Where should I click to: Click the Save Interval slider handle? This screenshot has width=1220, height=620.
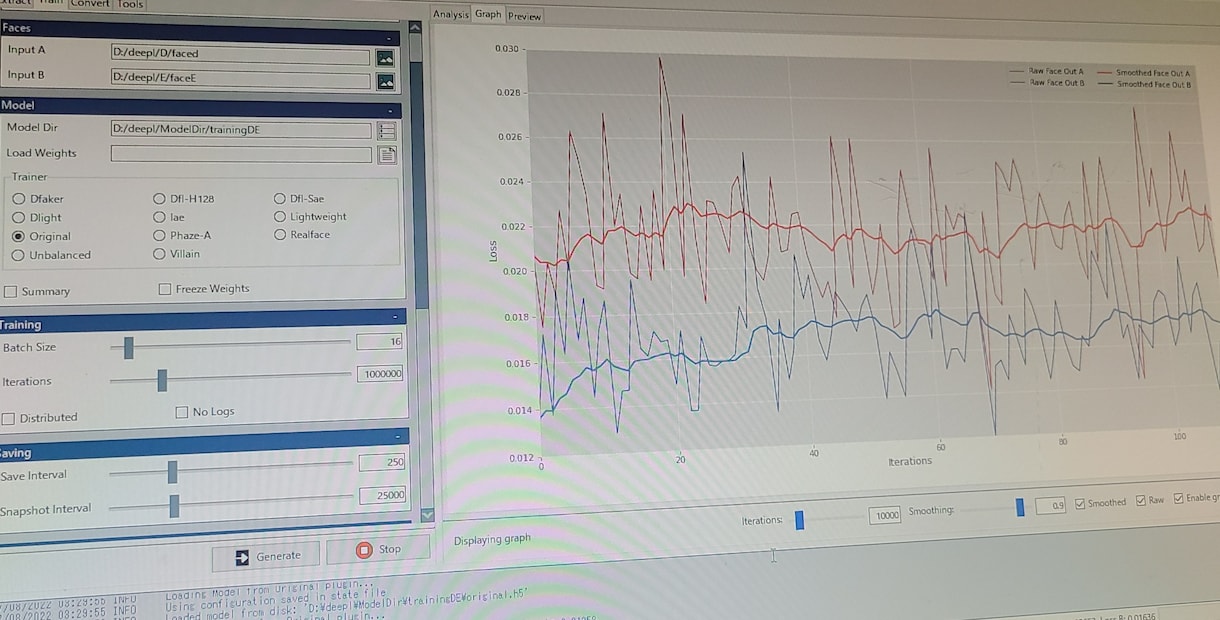tap(172, 472)
